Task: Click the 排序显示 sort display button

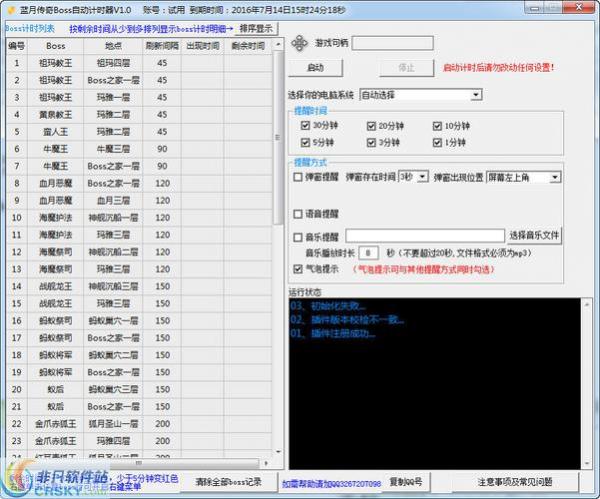Action: tap(256, 28)
